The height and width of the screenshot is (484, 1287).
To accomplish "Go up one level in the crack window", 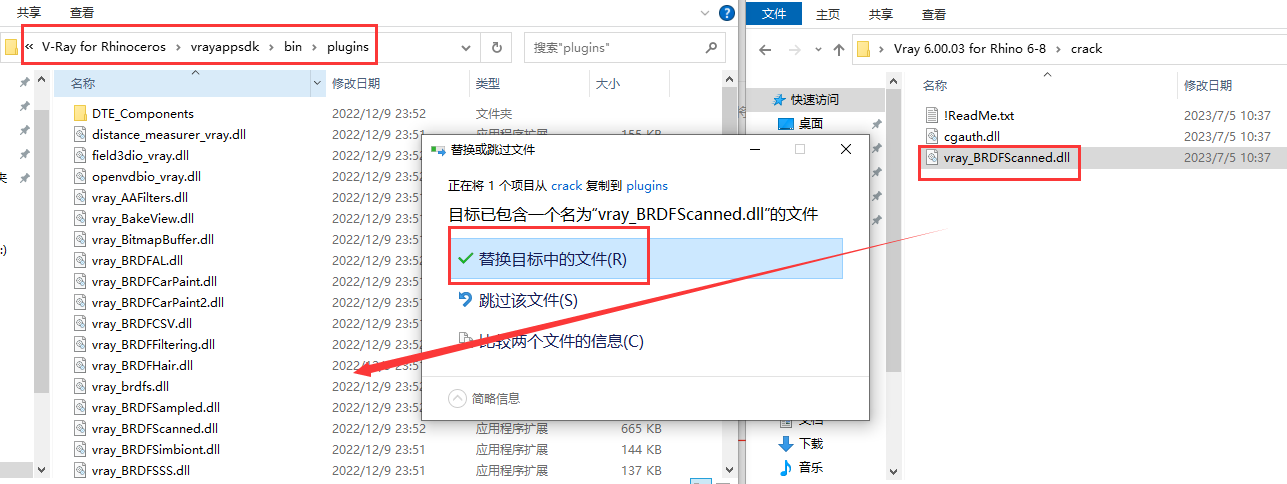I will pos(838,48).
